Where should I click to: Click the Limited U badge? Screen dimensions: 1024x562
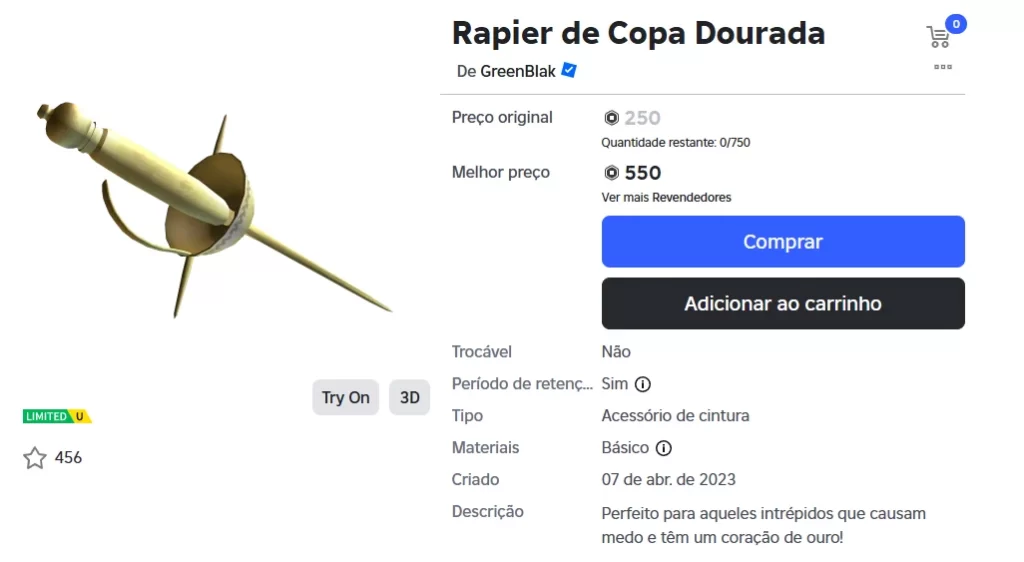tap(57, 416)
